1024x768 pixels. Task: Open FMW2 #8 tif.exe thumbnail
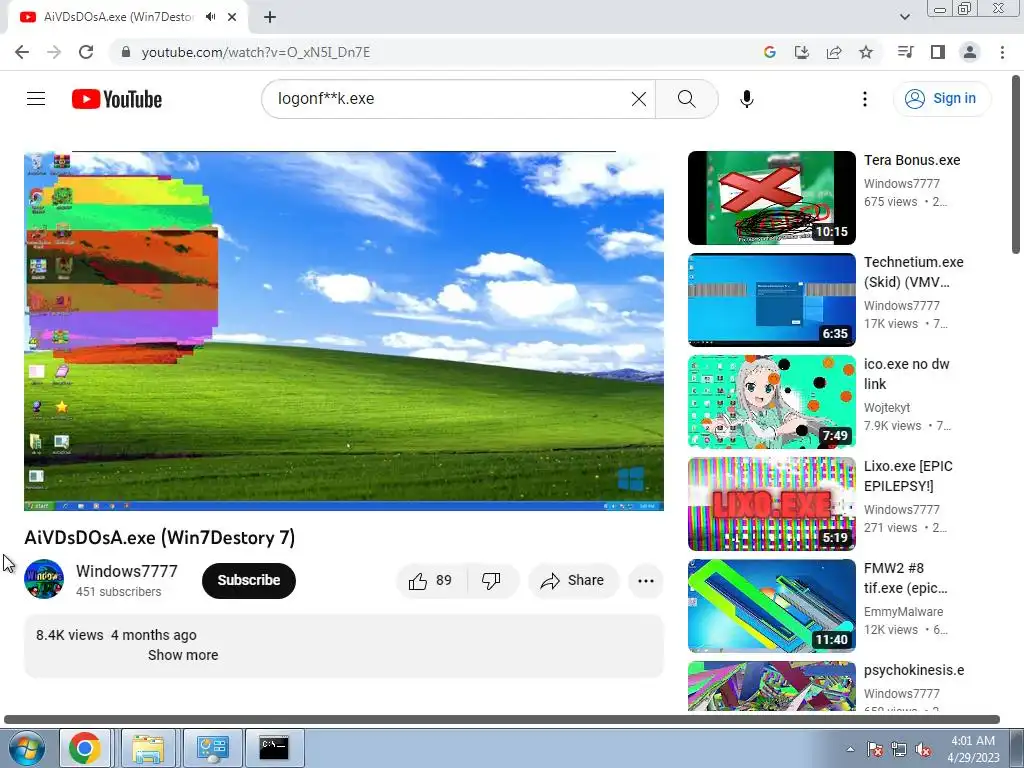pos(771,605)
